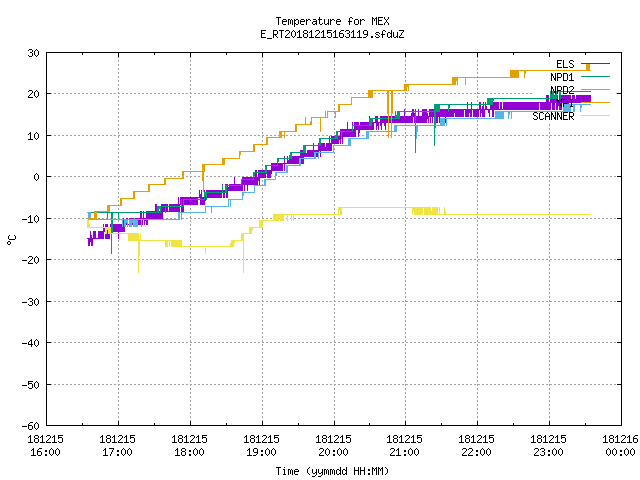640x480 pixels.
Task: Click the chart title 'Temperature for MEX'
Action: (x=332, y=21)
